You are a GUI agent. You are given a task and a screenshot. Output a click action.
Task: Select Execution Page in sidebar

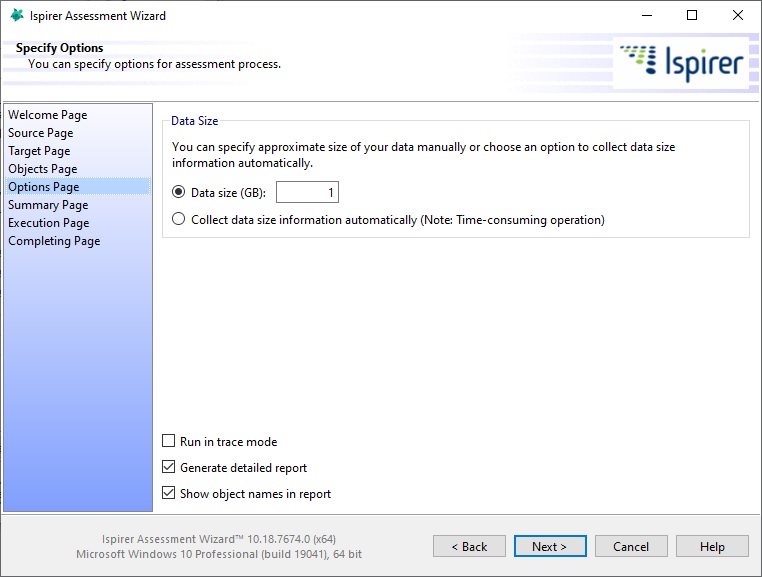coord(49,223)
